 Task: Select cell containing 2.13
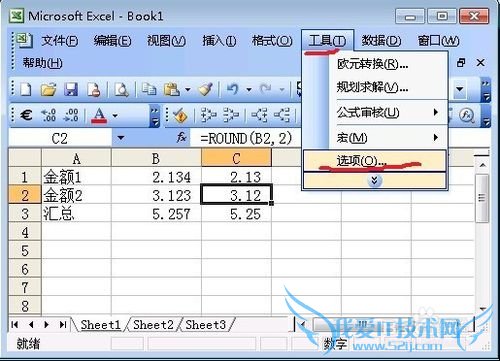click(236, 177)
